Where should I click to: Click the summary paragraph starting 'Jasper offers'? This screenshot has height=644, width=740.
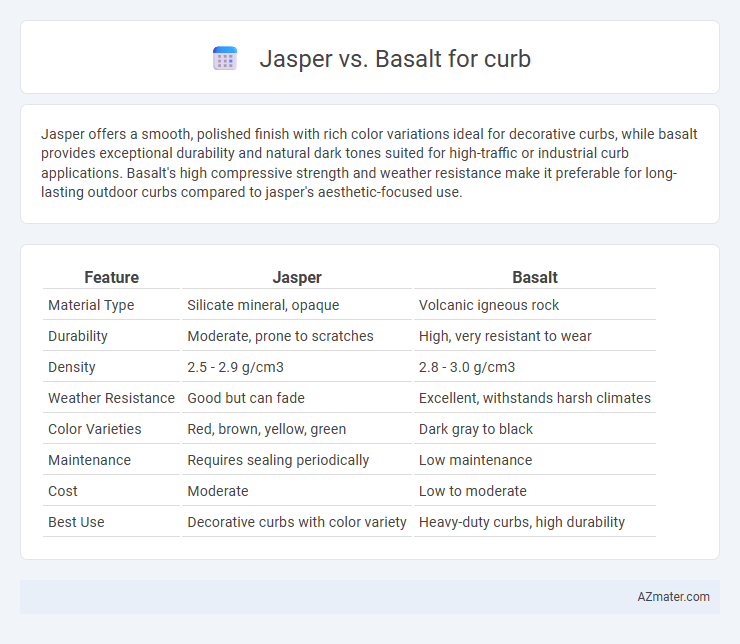369,163
